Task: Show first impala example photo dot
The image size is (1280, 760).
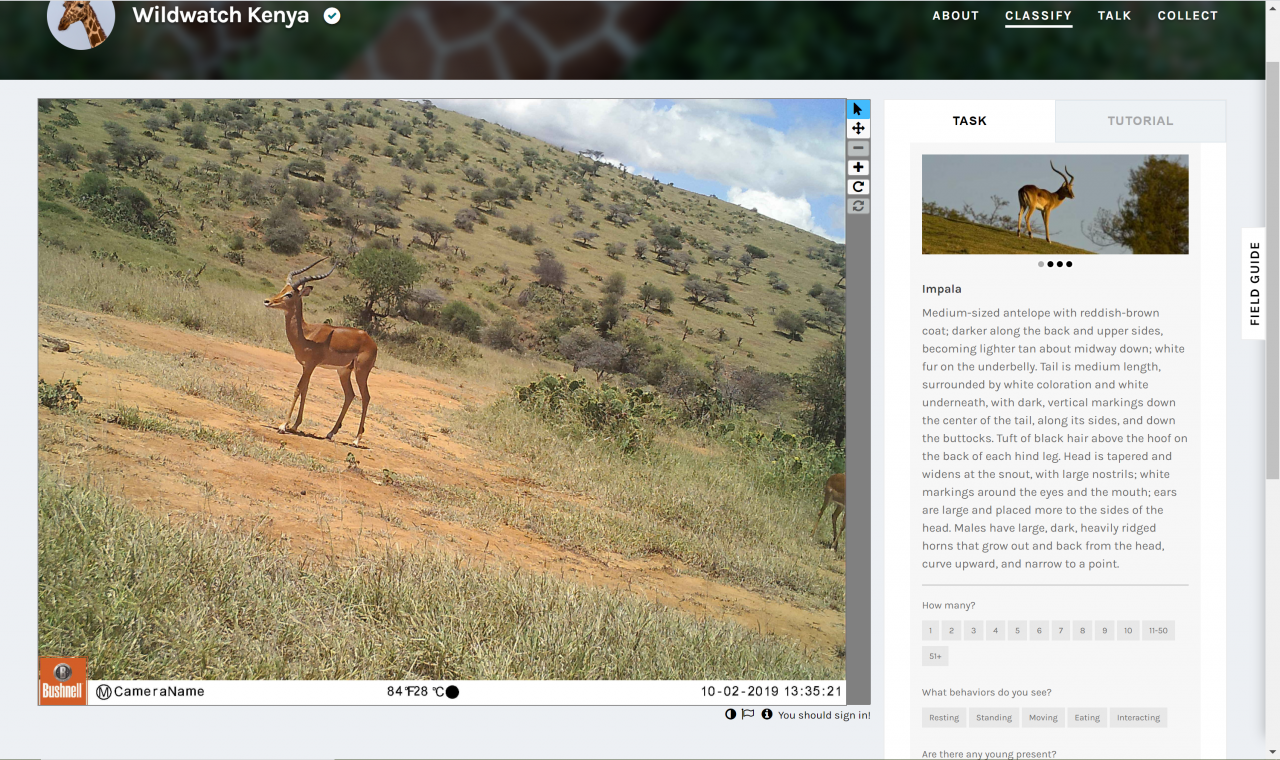Action: click(x=1041, y=264)
